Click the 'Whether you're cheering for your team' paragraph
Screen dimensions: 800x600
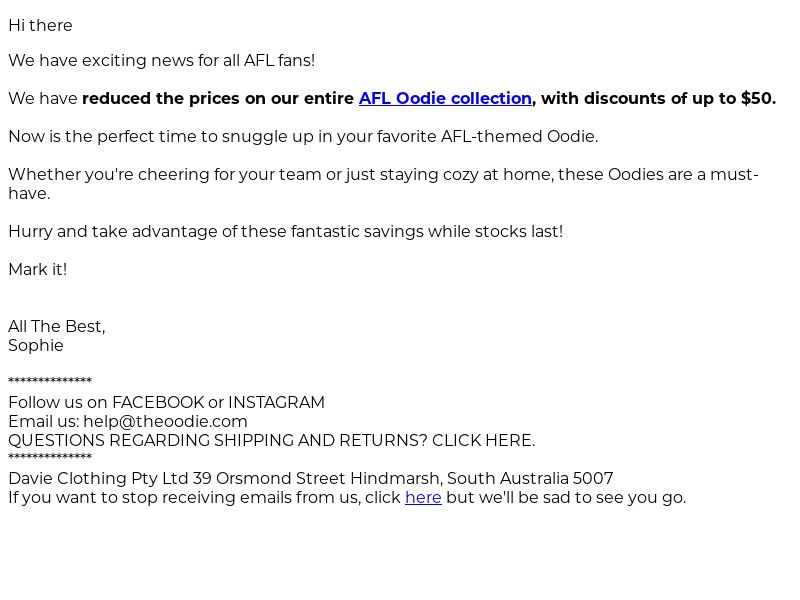click(x=384, y=184)
